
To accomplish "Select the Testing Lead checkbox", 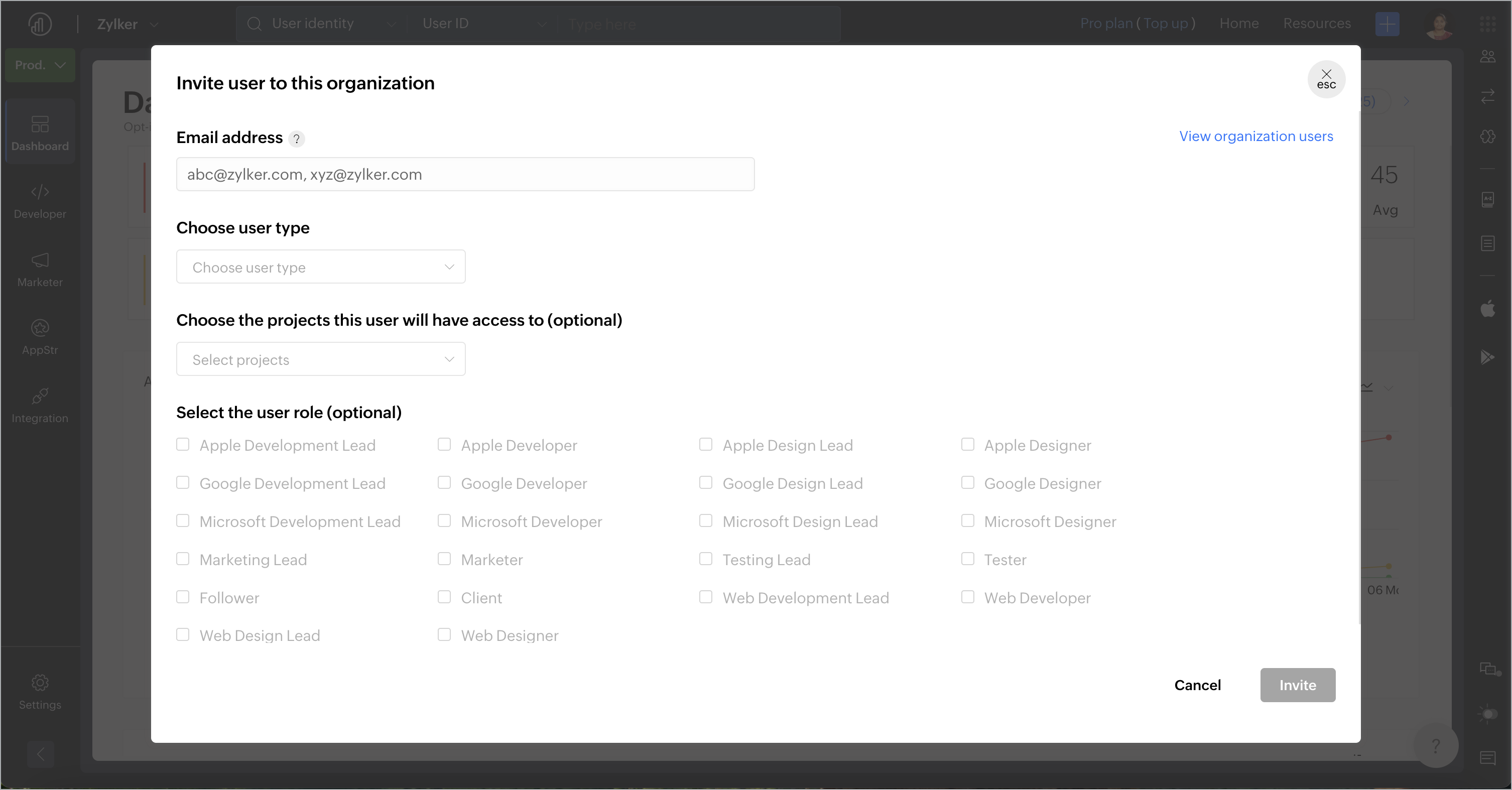I will click(705, 559).
